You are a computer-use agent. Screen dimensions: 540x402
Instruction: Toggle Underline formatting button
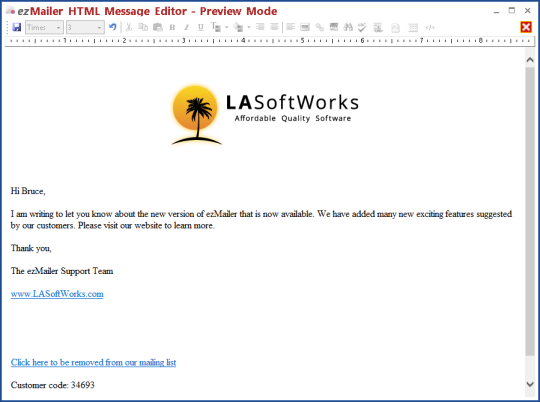tap(201, 27)
